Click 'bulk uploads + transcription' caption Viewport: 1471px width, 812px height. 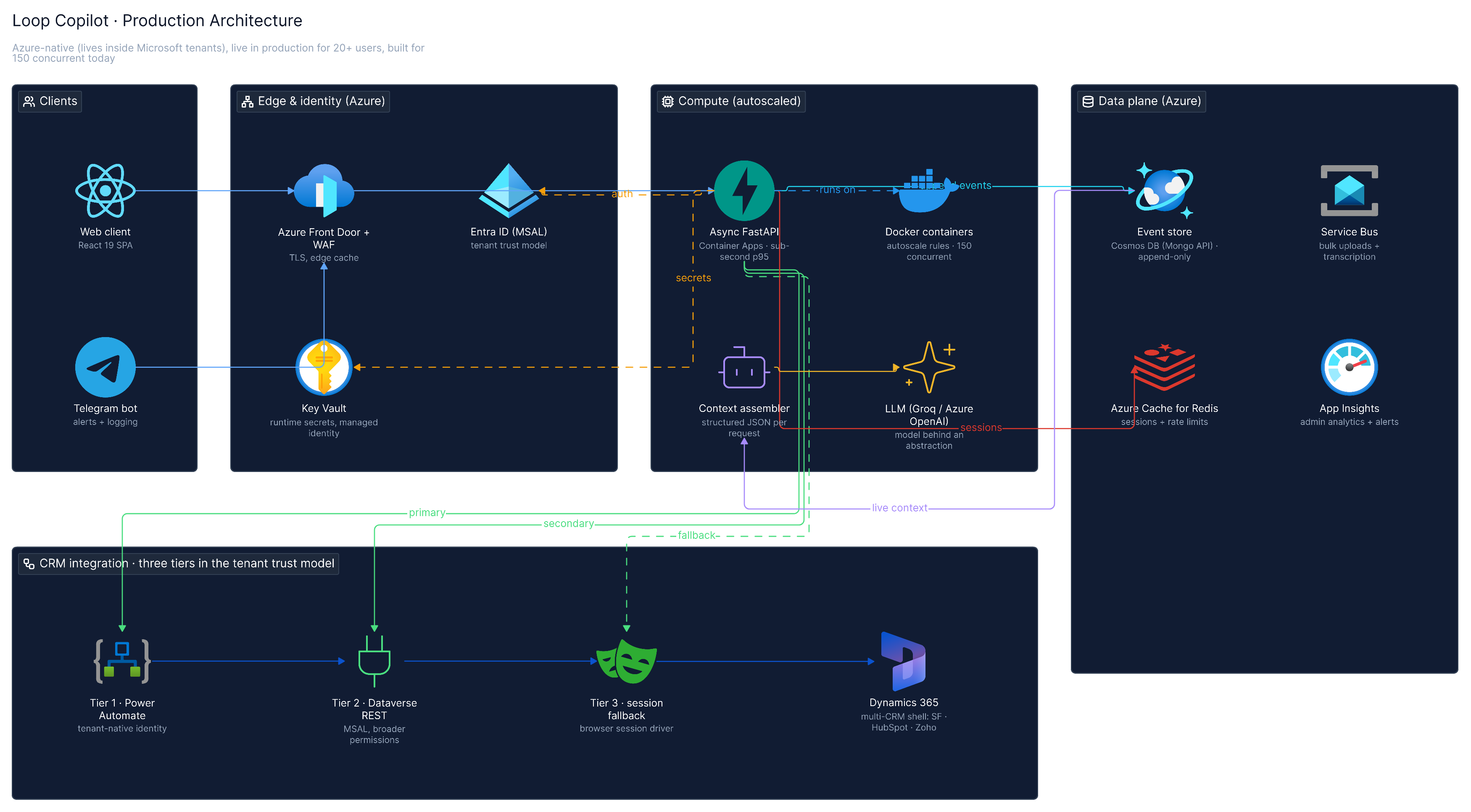(1349, 251)
